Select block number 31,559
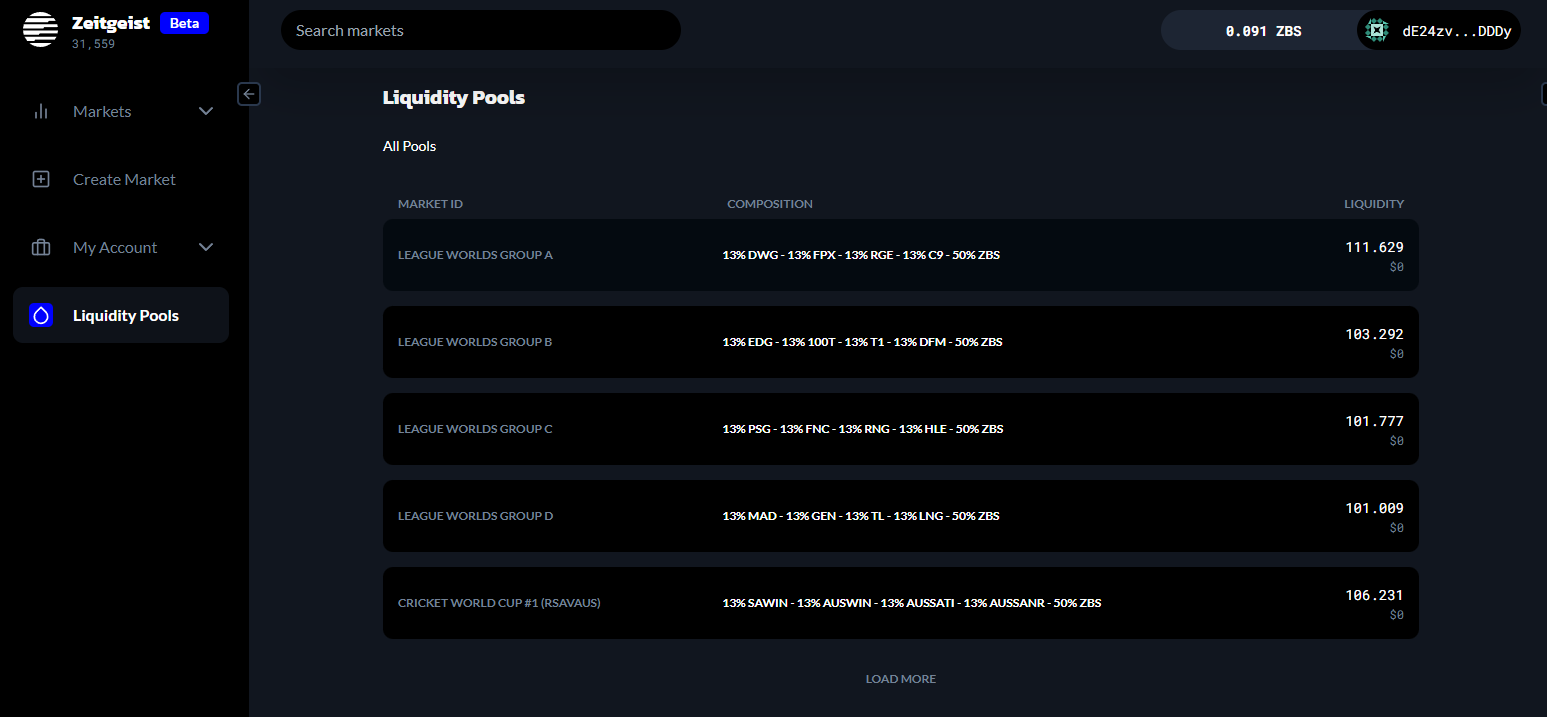 coord(93,44)
